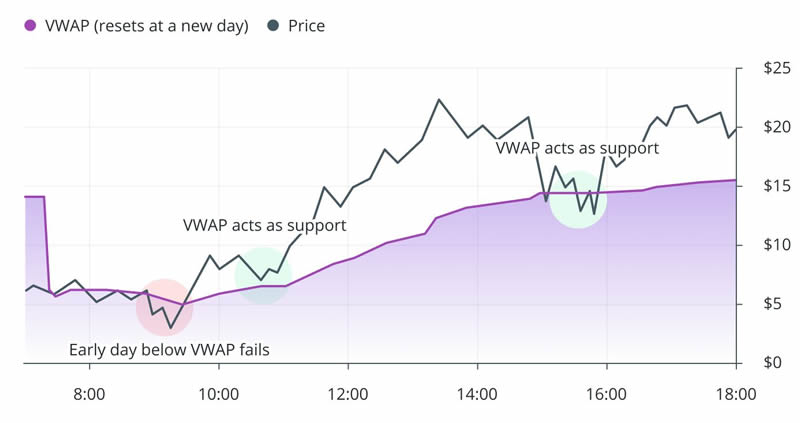Click the red highlight circle on the chart
The height and width of the screenshot is (423, 800).
click(x=165, y=308)
